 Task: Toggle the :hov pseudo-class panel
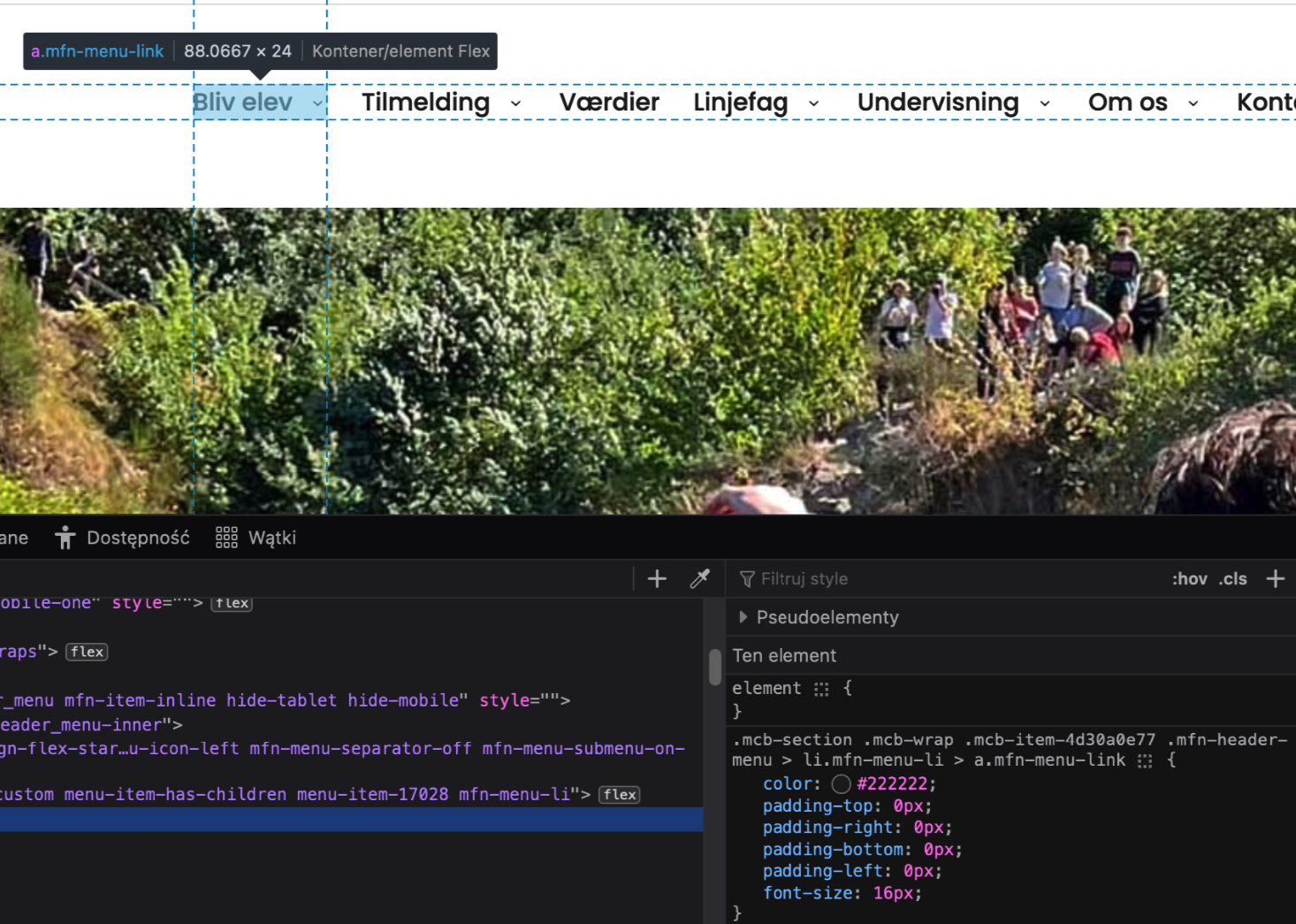[x=1189, y=579]
